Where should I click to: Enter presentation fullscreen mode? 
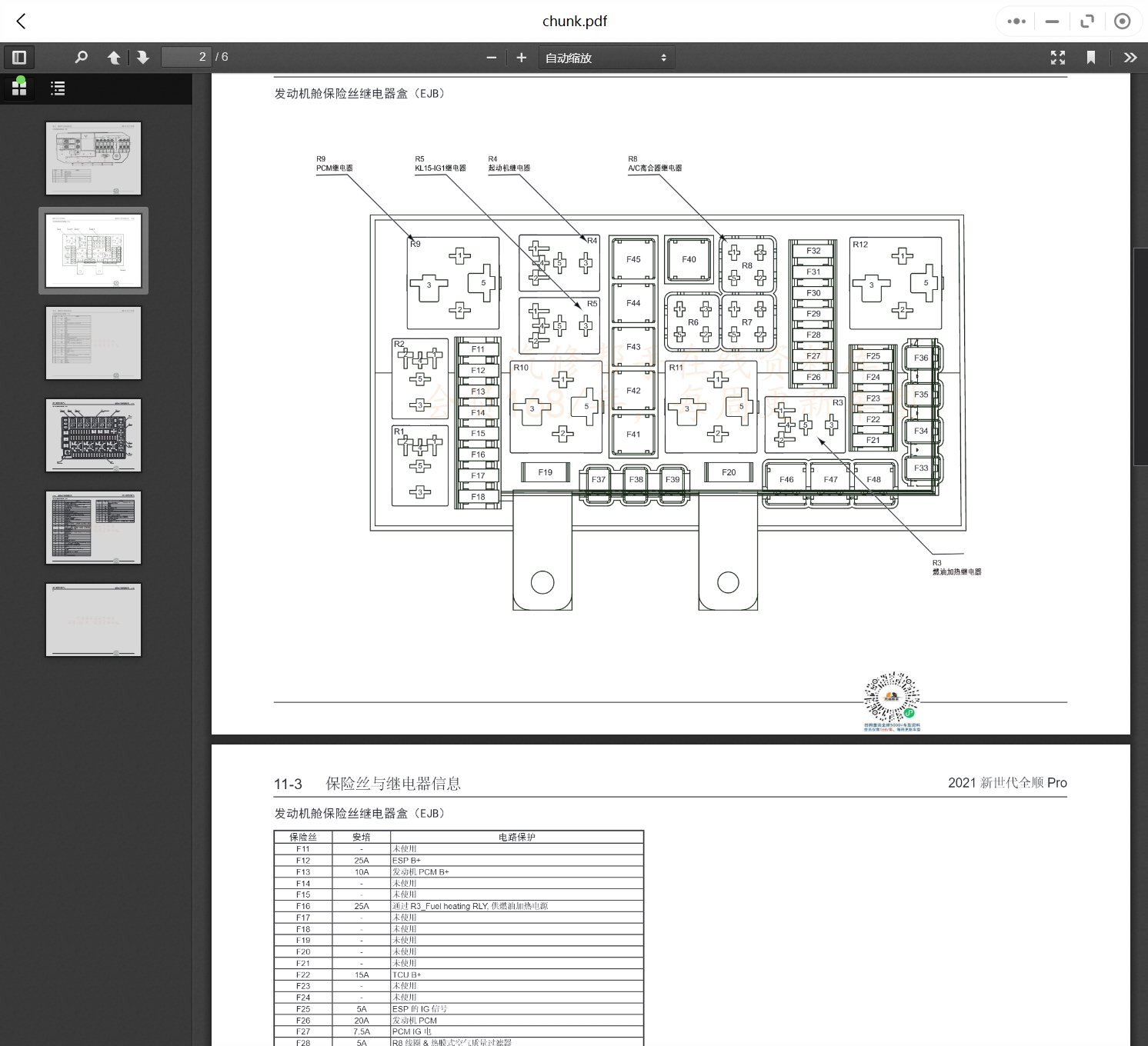click(x=1058, y=58)
